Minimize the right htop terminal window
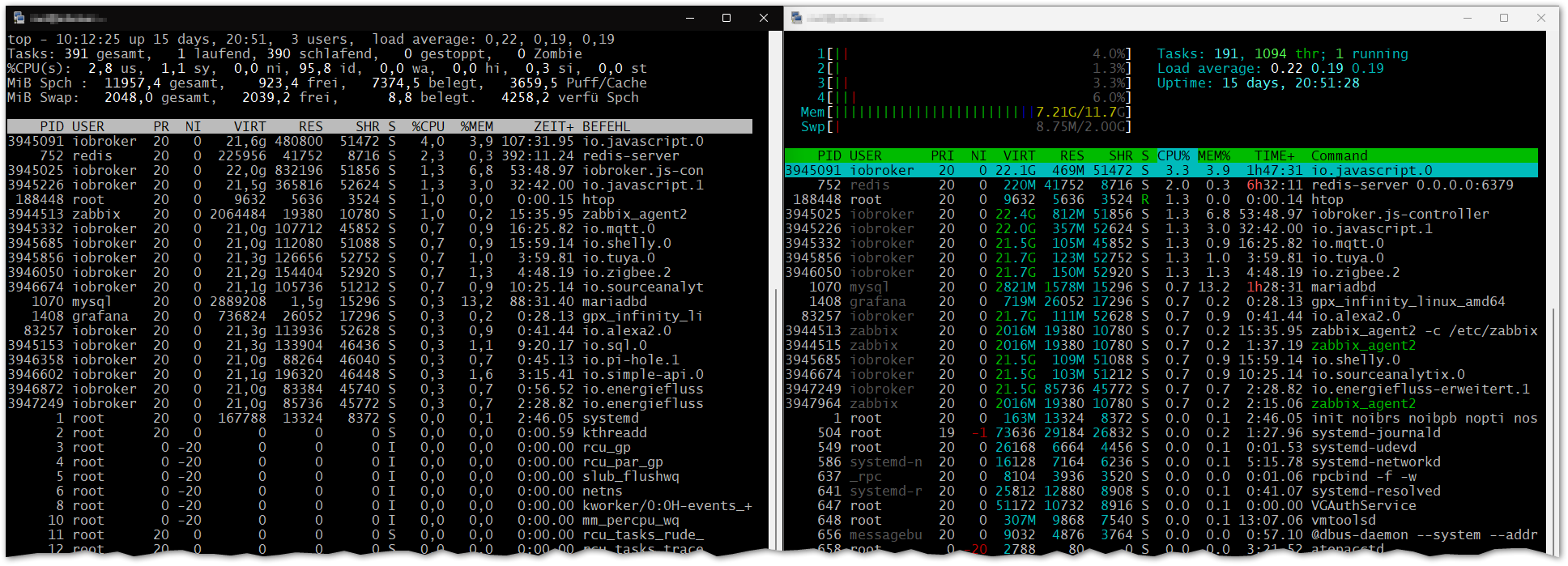The width and height of the screenshot is (1568, 566). [x=1468, y=18]
